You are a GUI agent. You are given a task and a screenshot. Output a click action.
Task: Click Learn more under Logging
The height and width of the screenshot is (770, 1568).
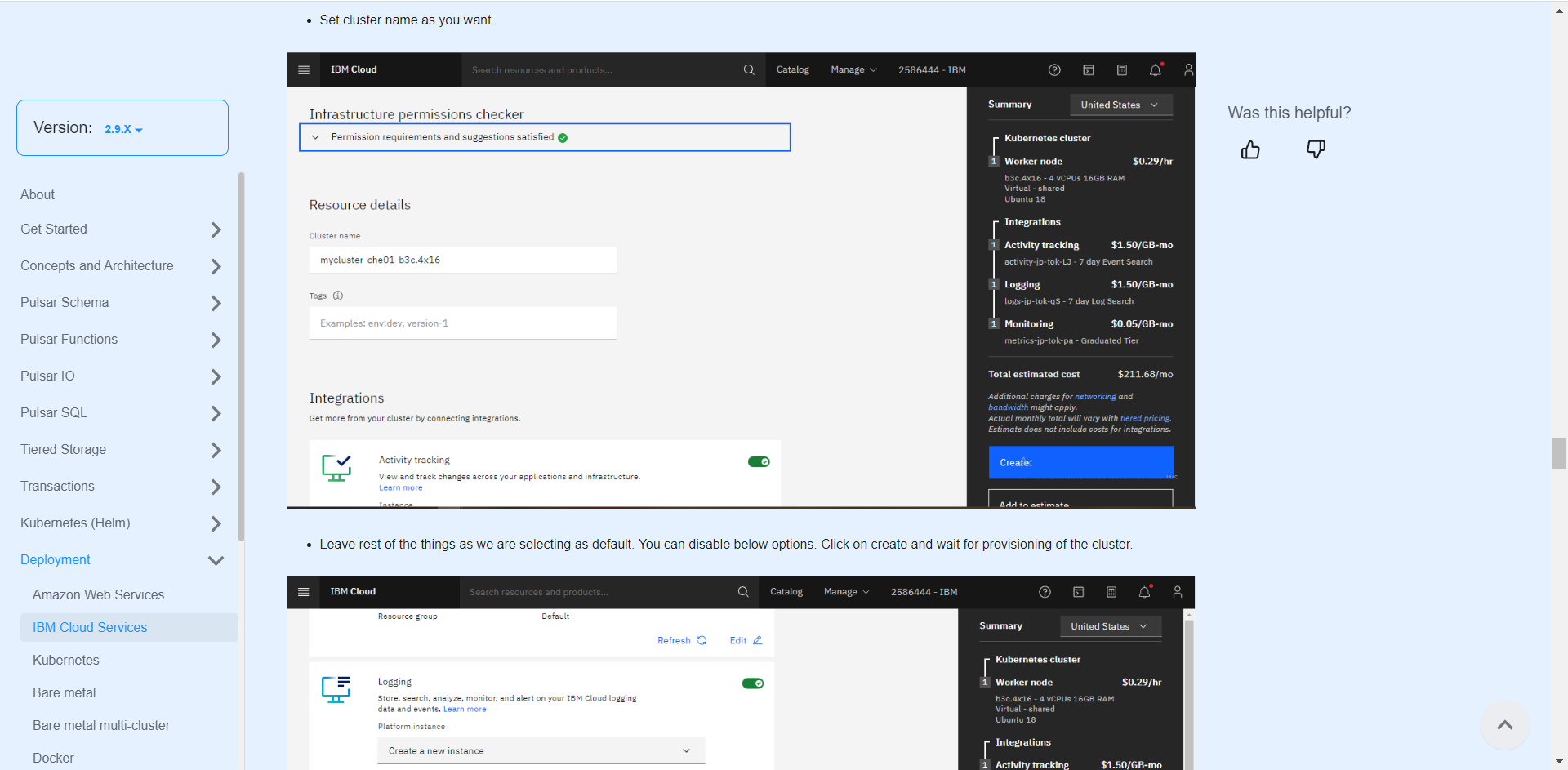tap(465, 710)
